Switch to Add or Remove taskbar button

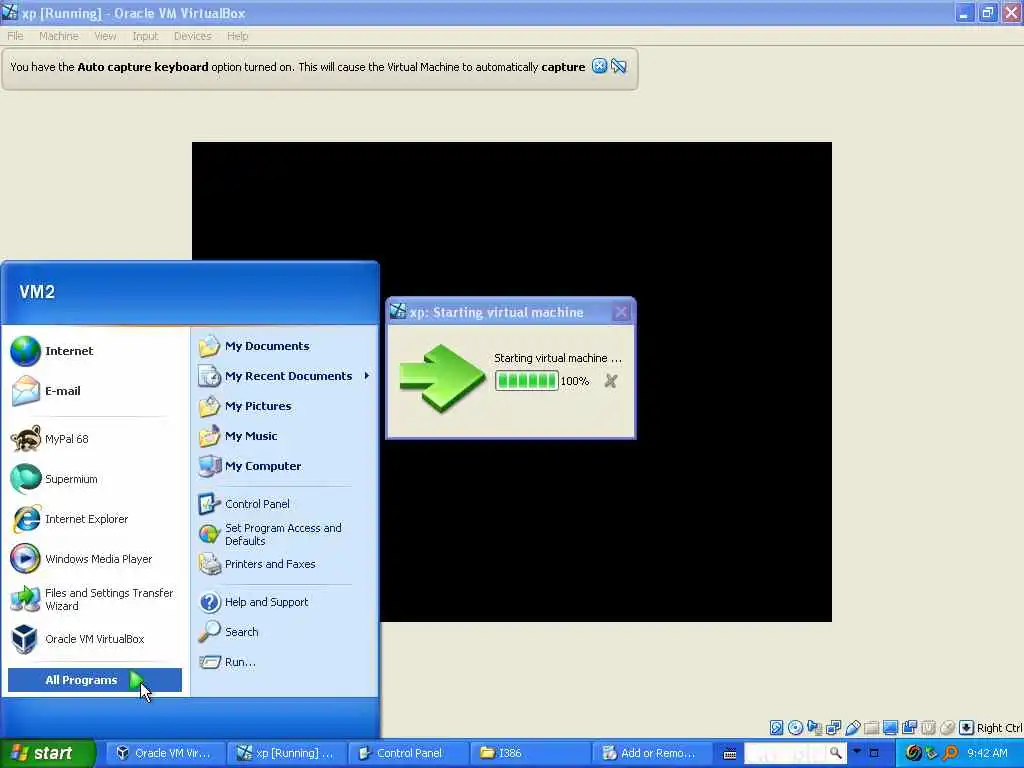tap(650, 753)
